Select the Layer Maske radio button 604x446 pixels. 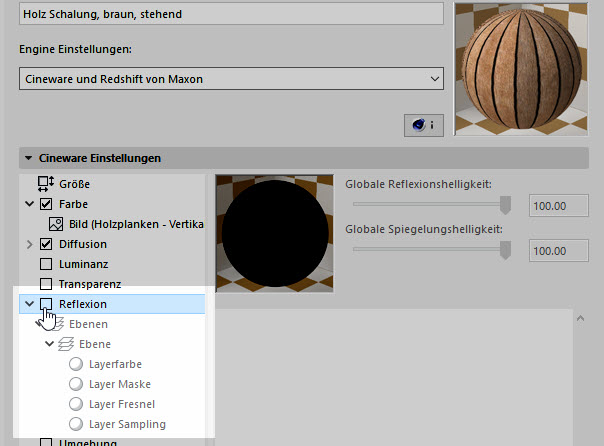[x=76, y=384]
